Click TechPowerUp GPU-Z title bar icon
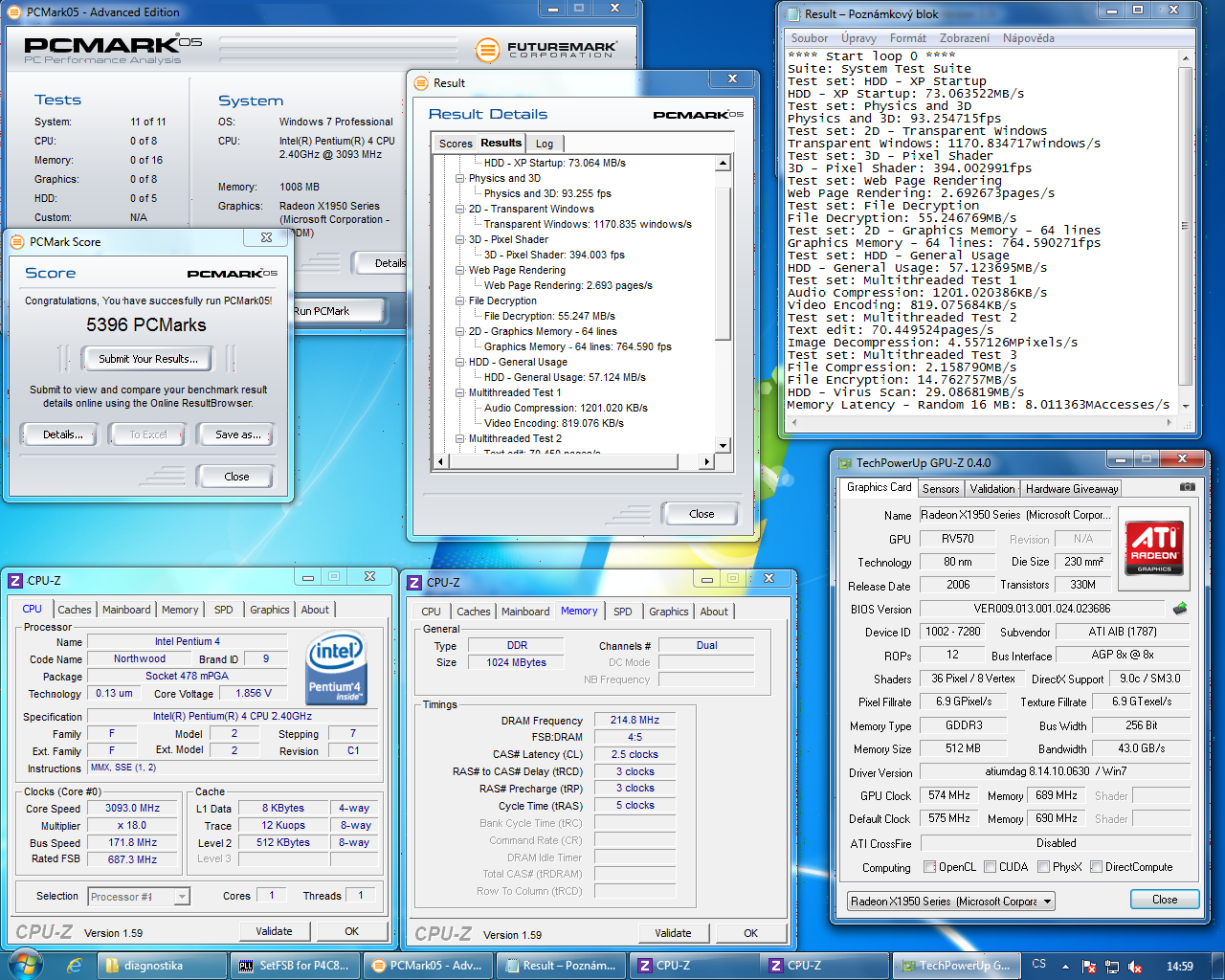Viewport: 1225px width, 980px height. 844,463
